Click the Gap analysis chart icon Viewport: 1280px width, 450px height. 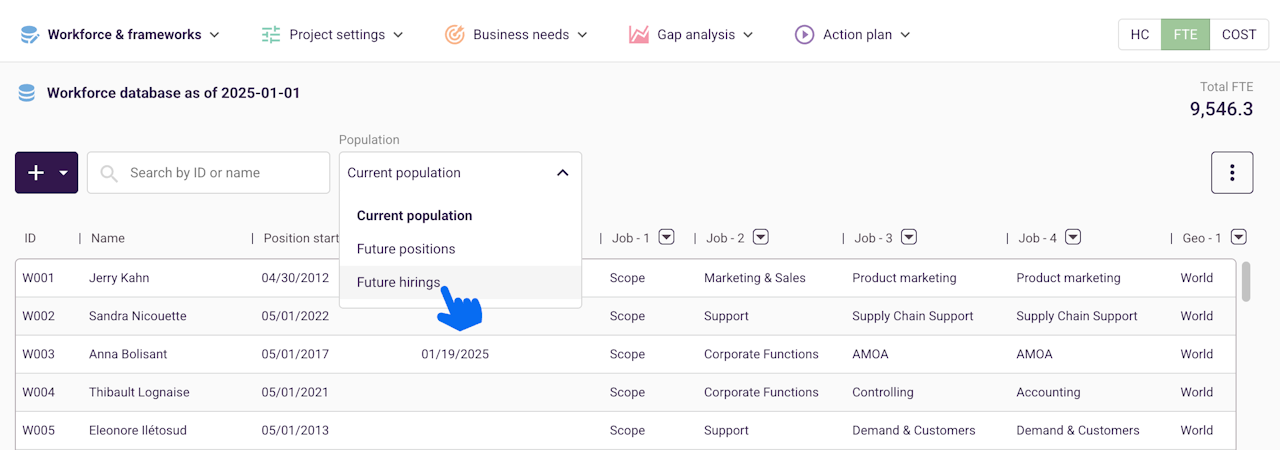[639, 35]
